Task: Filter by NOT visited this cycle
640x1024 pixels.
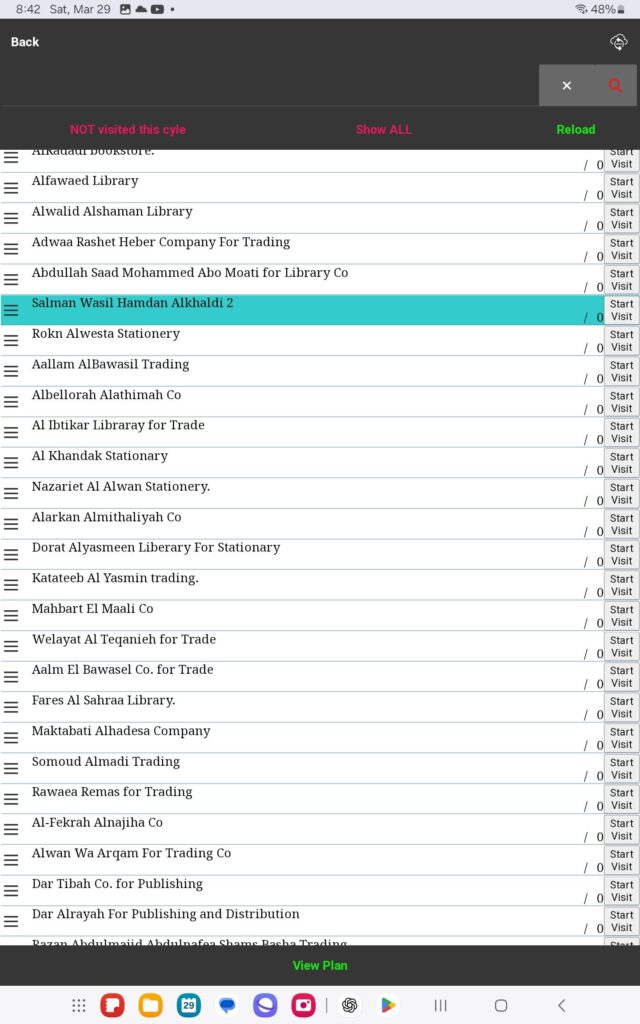Action: [127, 129]
